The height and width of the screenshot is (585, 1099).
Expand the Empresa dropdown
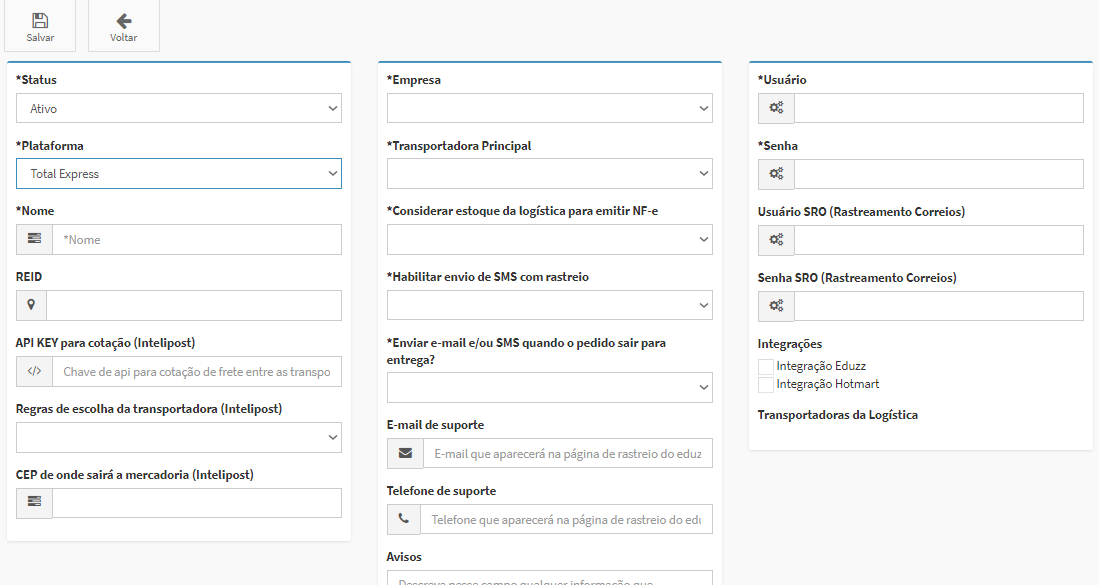(550, 108)
